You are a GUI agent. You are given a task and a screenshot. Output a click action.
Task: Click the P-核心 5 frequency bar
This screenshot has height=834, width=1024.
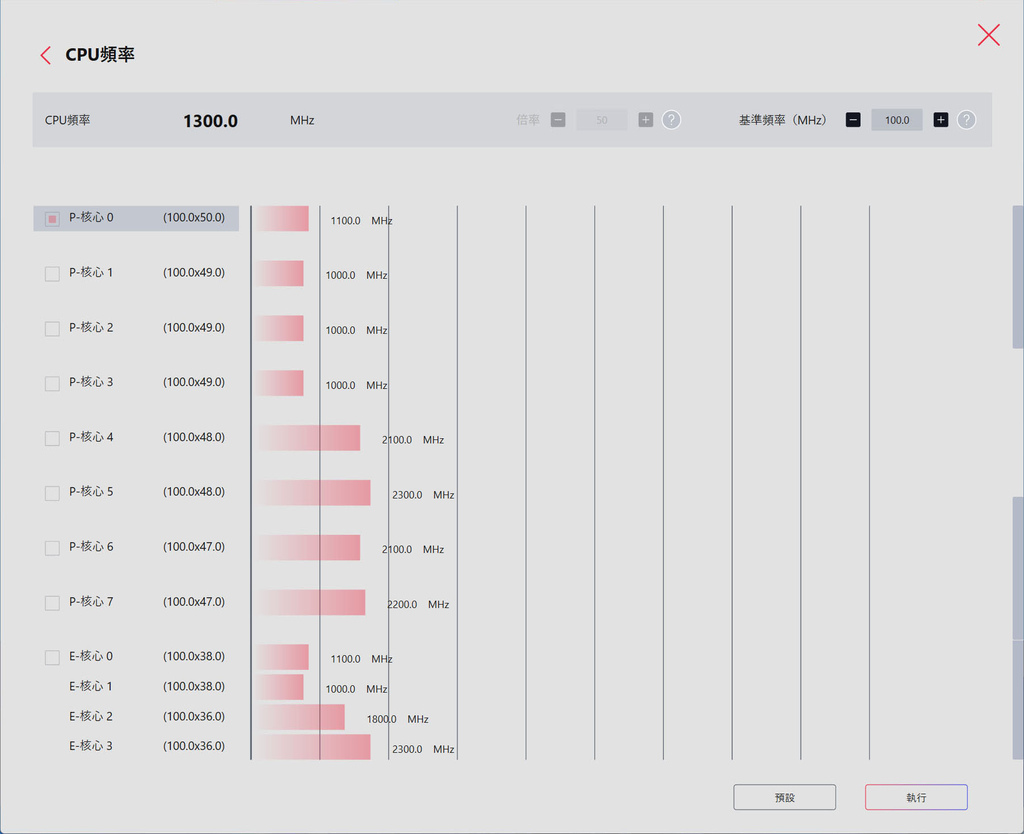click(312, 493)
